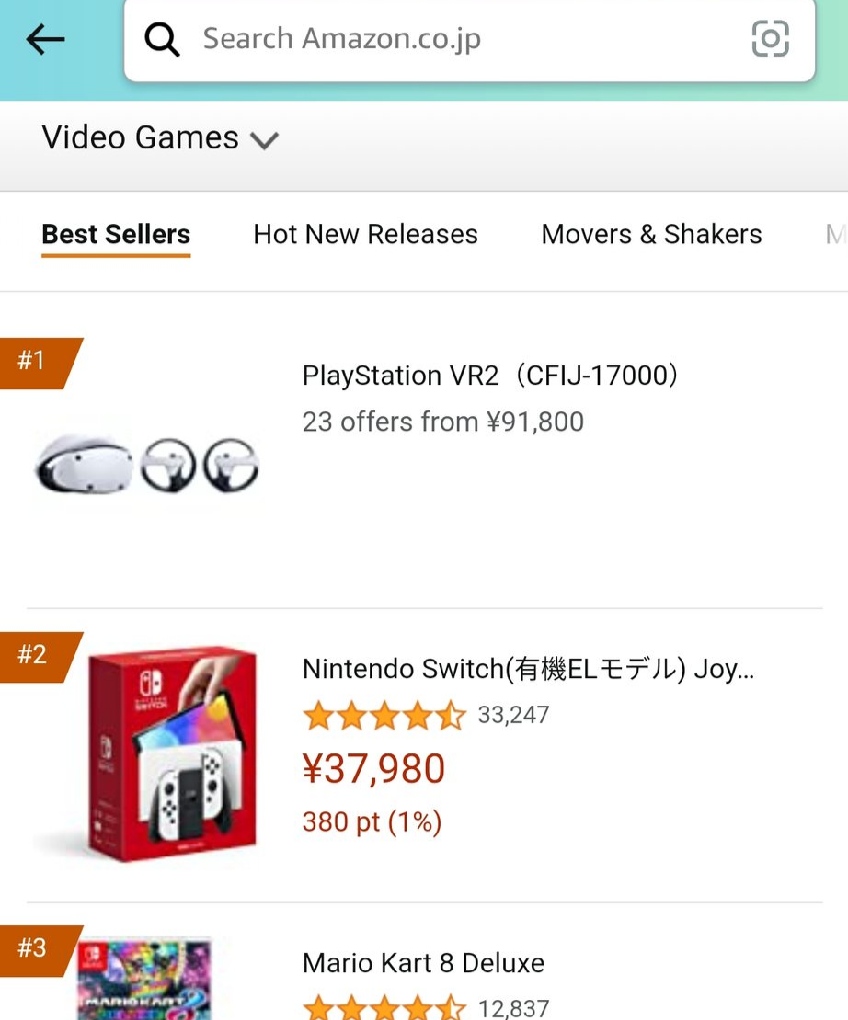View 23 offers from ¥91,800
This screenshot has width=848, height=1020.
click(442, 422)
